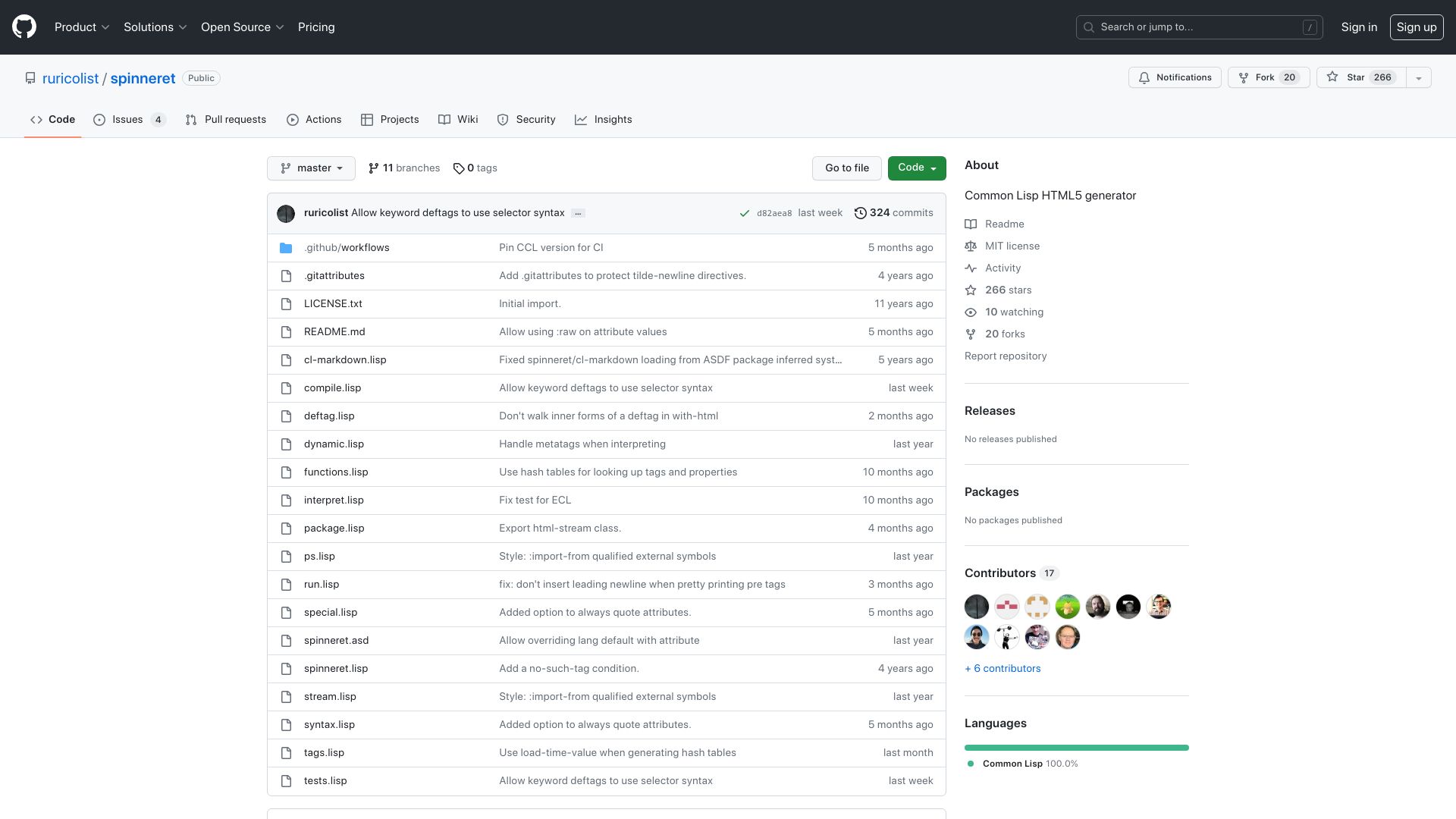
Task: Open the 324 commits history
Action: (x=894, y=212)
